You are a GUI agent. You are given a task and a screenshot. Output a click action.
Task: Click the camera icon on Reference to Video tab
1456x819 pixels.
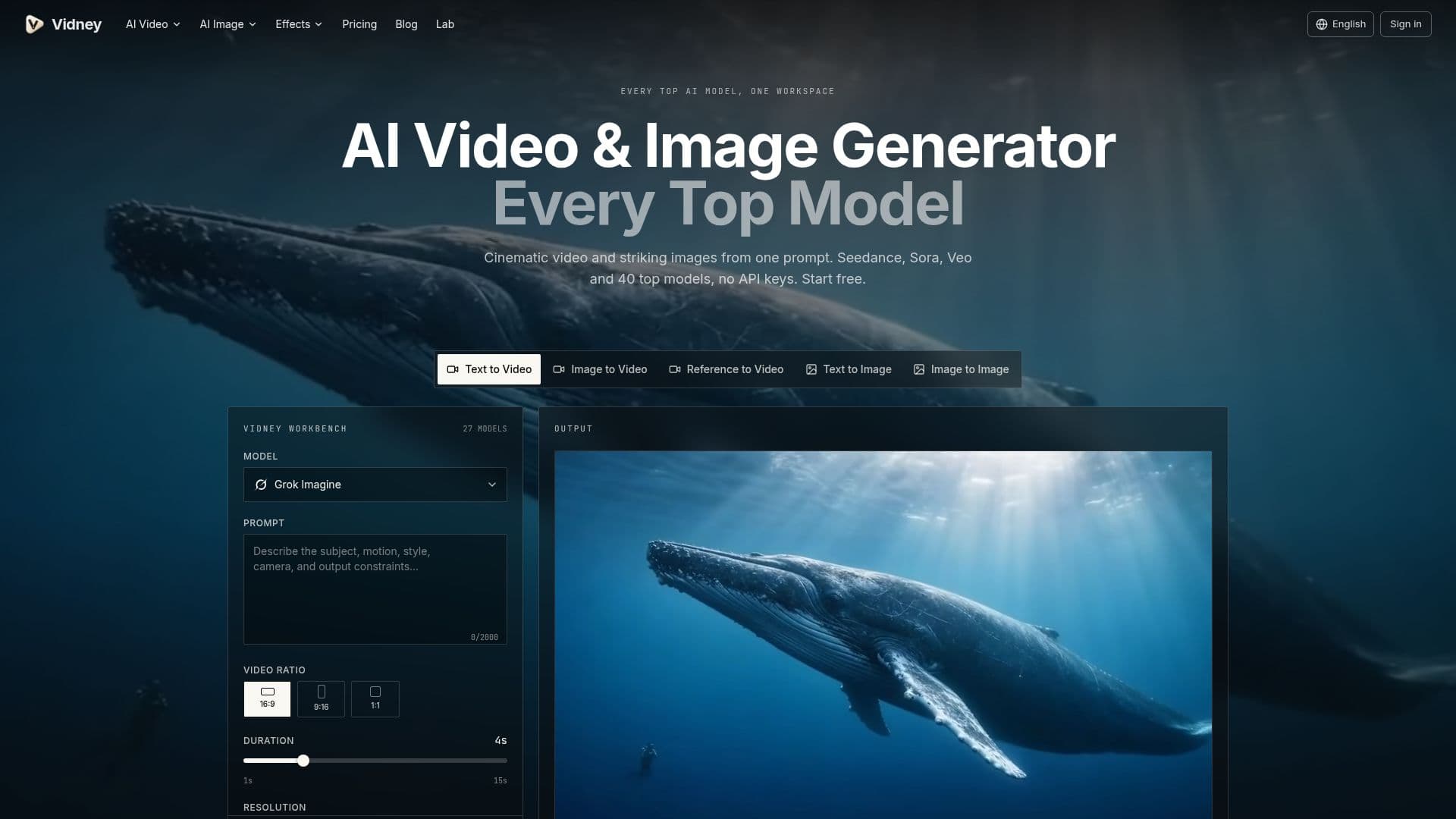(675, 369)
